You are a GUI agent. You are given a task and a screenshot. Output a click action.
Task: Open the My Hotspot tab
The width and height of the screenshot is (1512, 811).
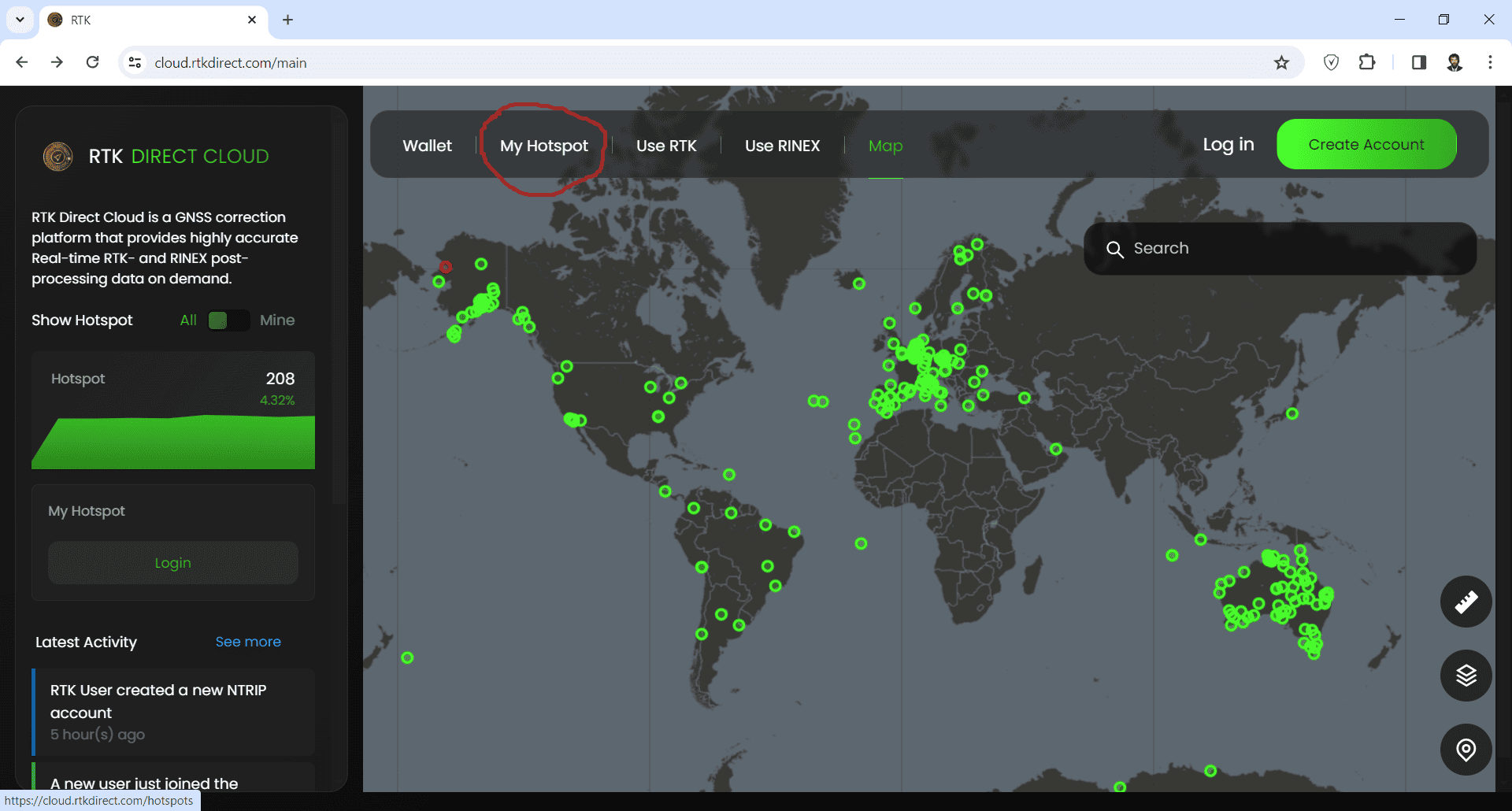[x=544, y=146]
